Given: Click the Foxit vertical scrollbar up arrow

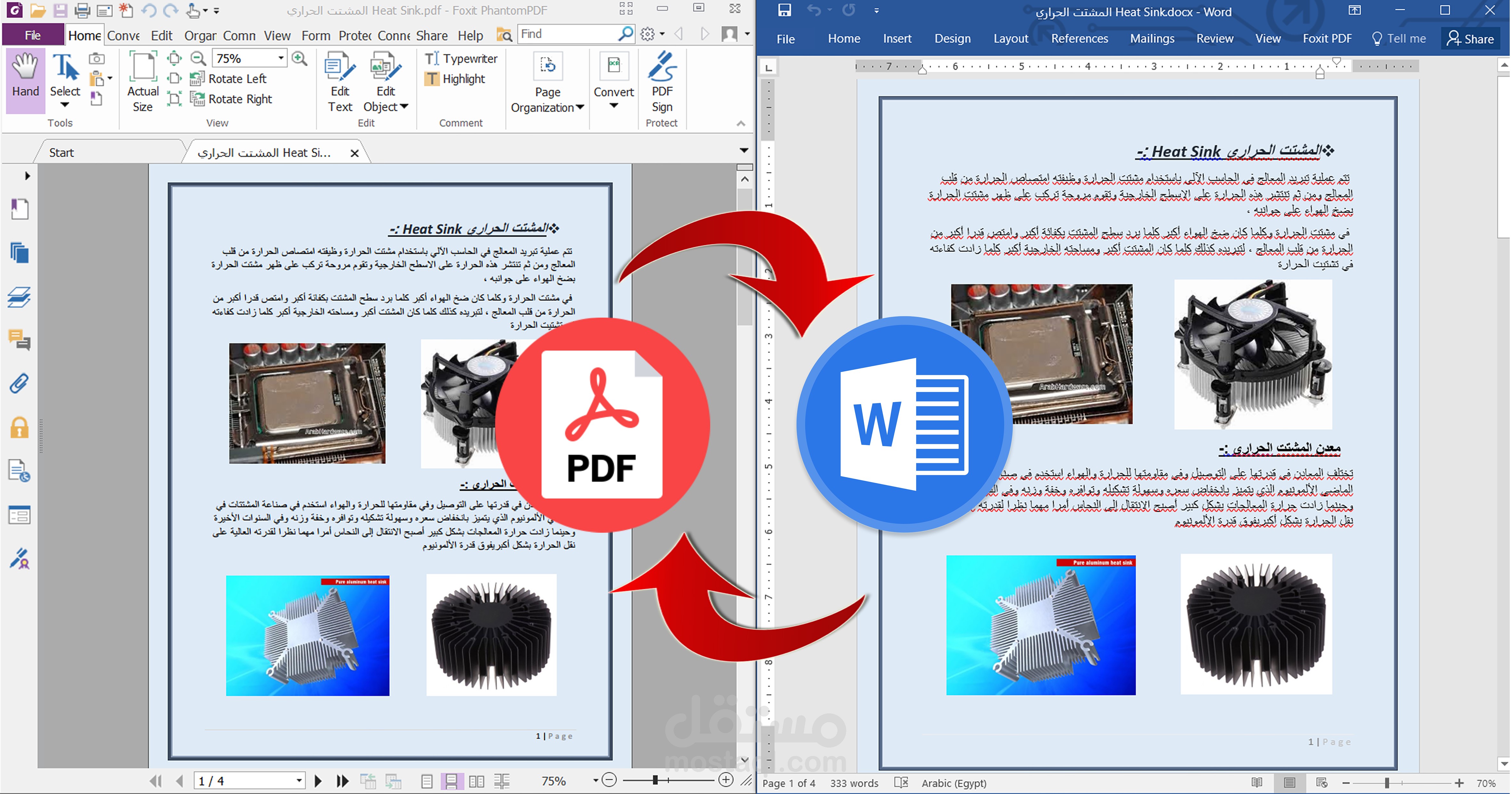Looking at the screenshot, I should point(744,179).
